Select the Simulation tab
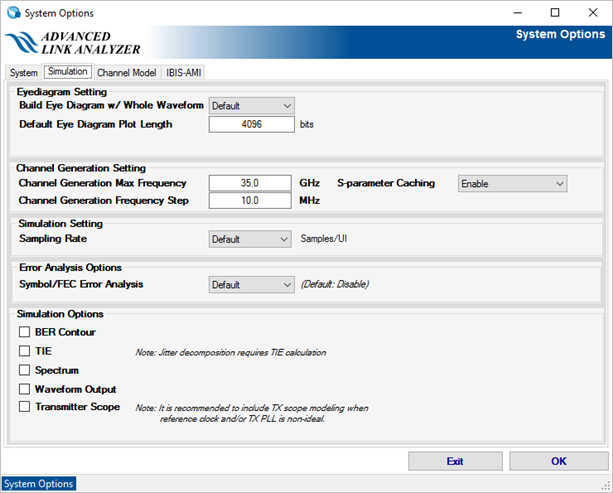Image resolution: width=613 pixels, height=493 pixels. pyautogui.click(x=68, y=72)
